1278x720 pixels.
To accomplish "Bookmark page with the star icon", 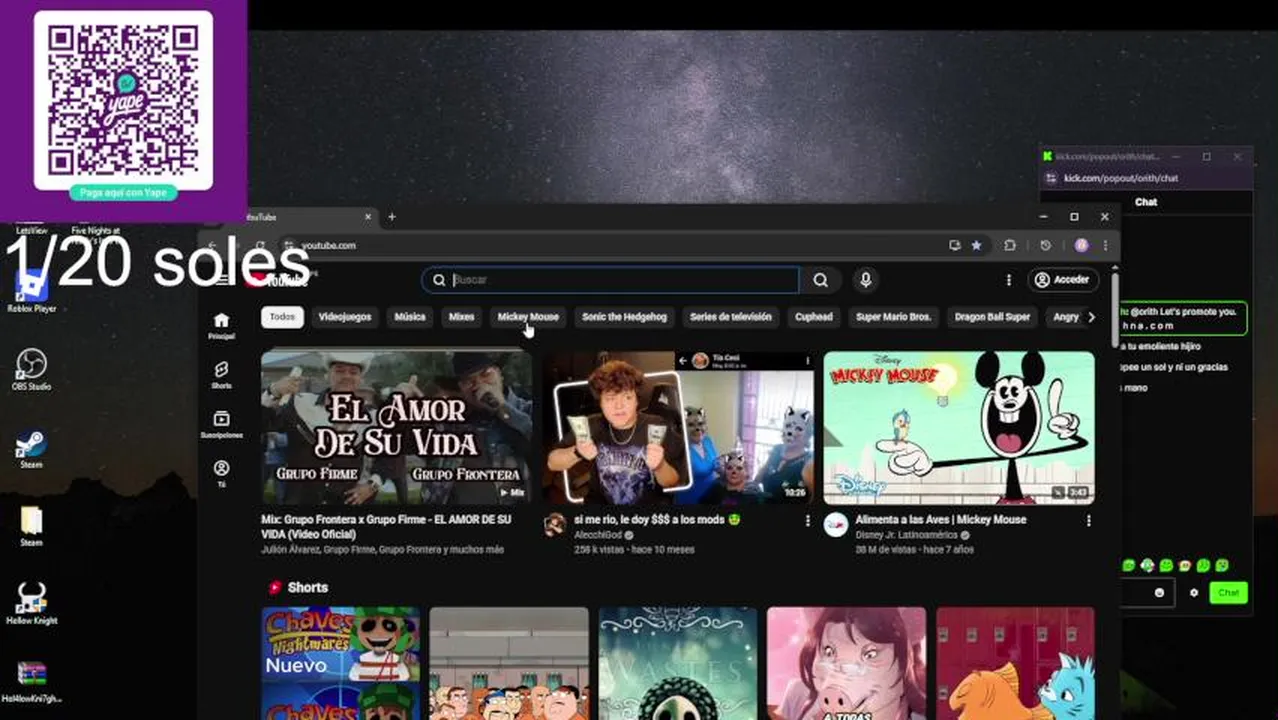I will pos(976,245).
